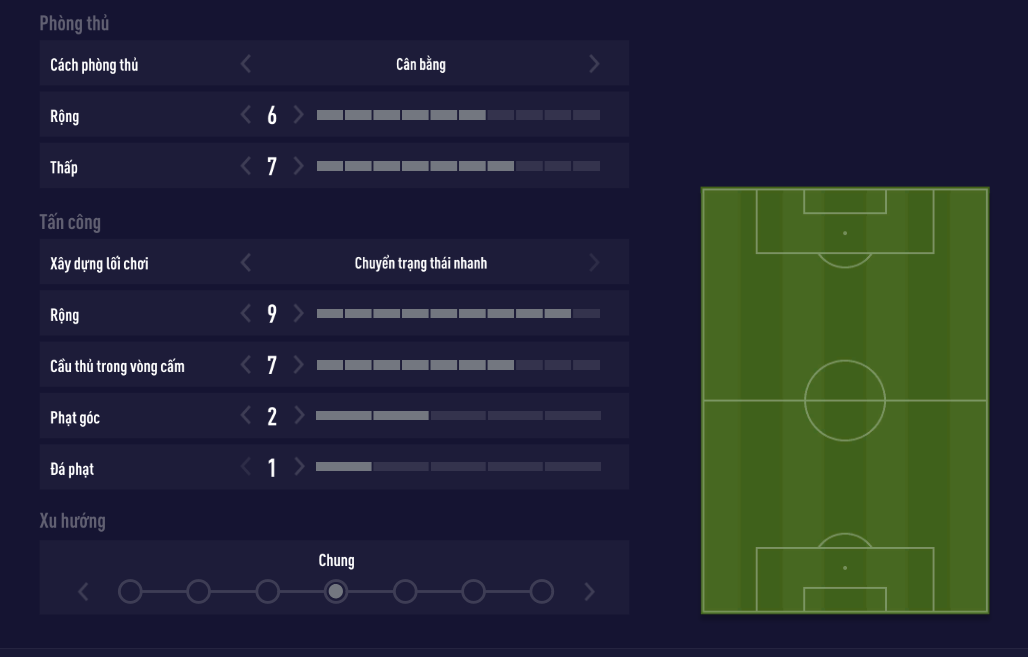Increase Đá phạt value
The height and width of the screenshot is (657, 1028).
click(297, 467)
